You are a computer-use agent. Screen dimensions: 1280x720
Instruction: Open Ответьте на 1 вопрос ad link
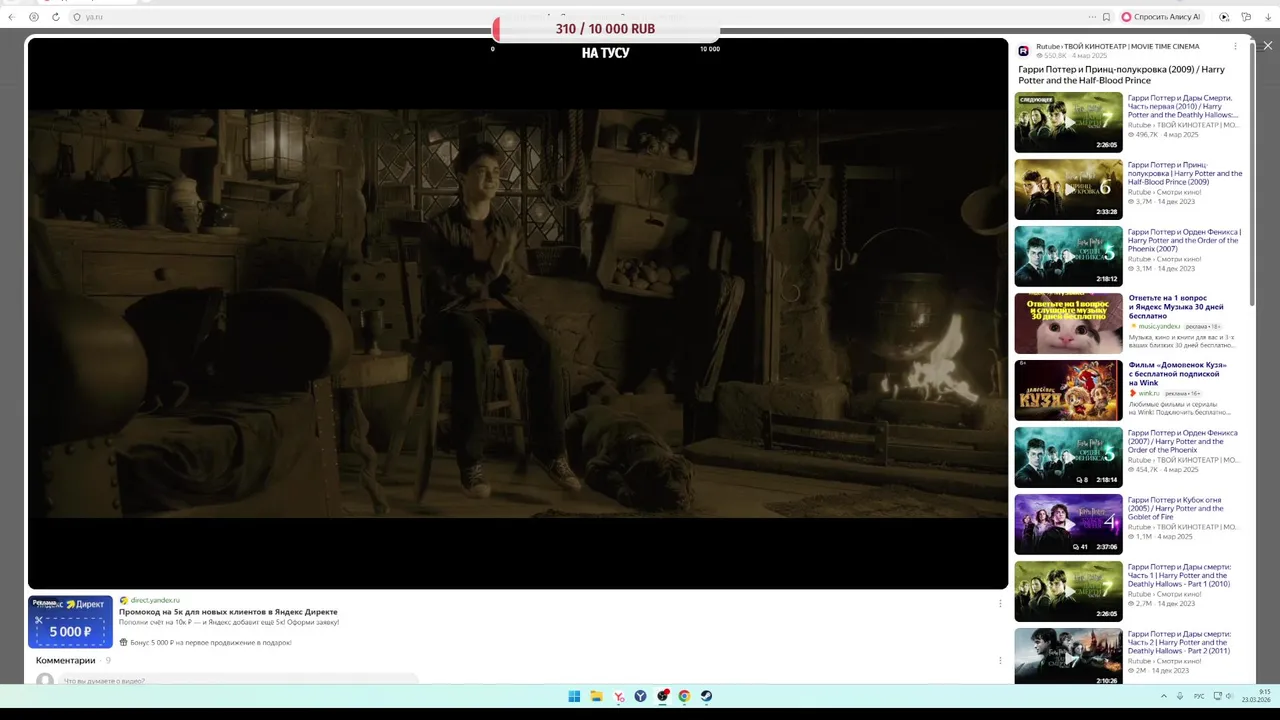[1176, 307]
